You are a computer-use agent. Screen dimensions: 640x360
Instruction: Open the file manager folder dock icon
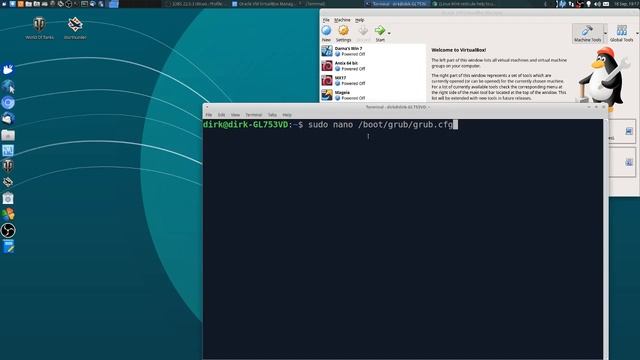coord(8,135)
